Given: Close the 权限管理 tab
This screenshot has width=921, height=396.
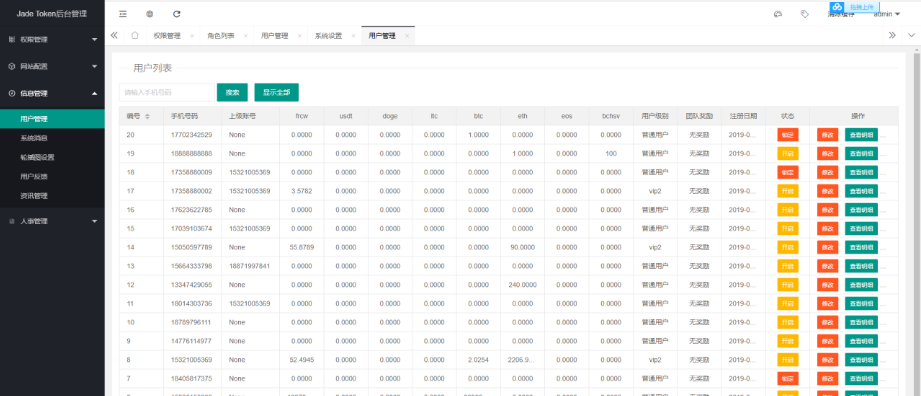Looking at the screenshot, I should pyautogui.click(x=191, y=36).
